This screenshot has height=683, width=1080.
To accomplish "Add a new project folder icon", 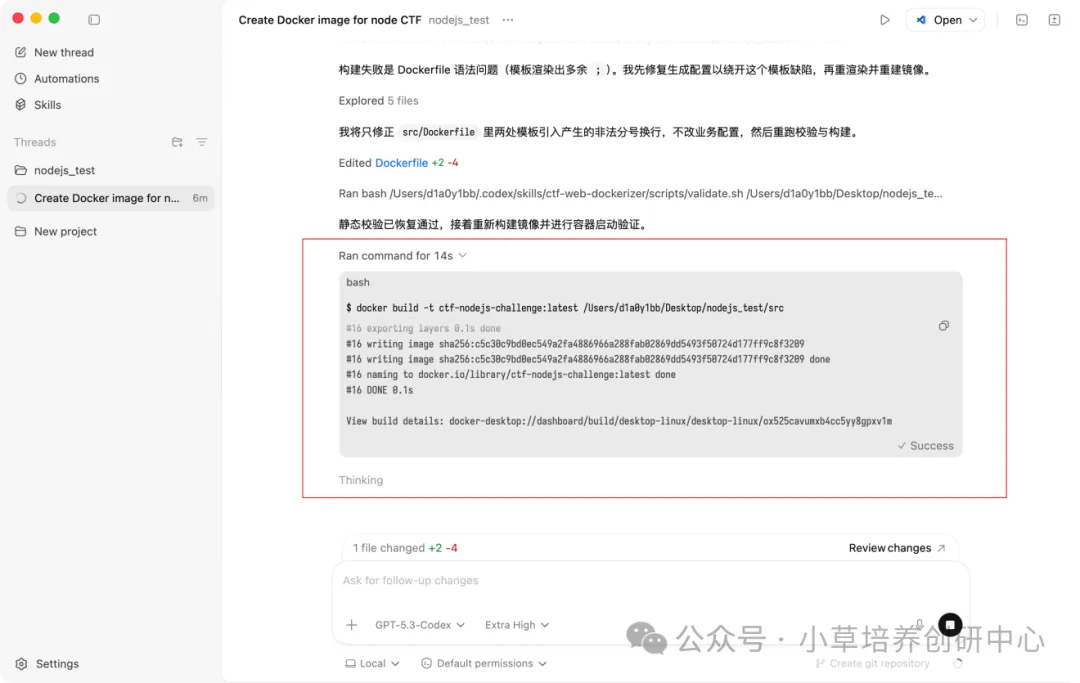I will tap(177, 142).
